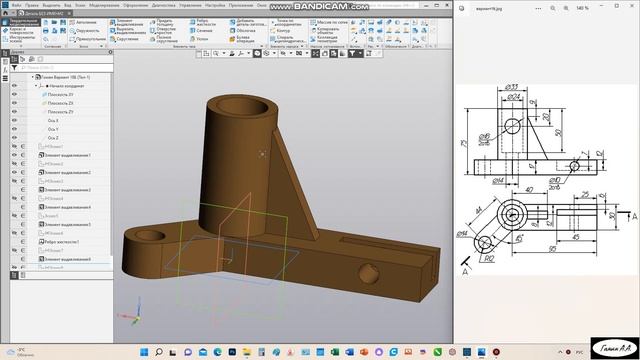640x360 pixels.
Task: Toggle visibility eye of Ось Z
Action: click(14, 138)
